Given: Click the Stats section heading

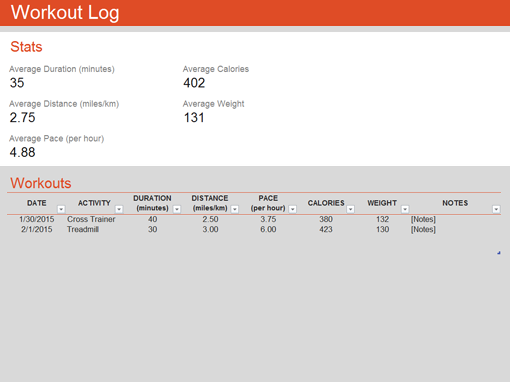Looking at the screenshot, I should click(x=26, y=47).
